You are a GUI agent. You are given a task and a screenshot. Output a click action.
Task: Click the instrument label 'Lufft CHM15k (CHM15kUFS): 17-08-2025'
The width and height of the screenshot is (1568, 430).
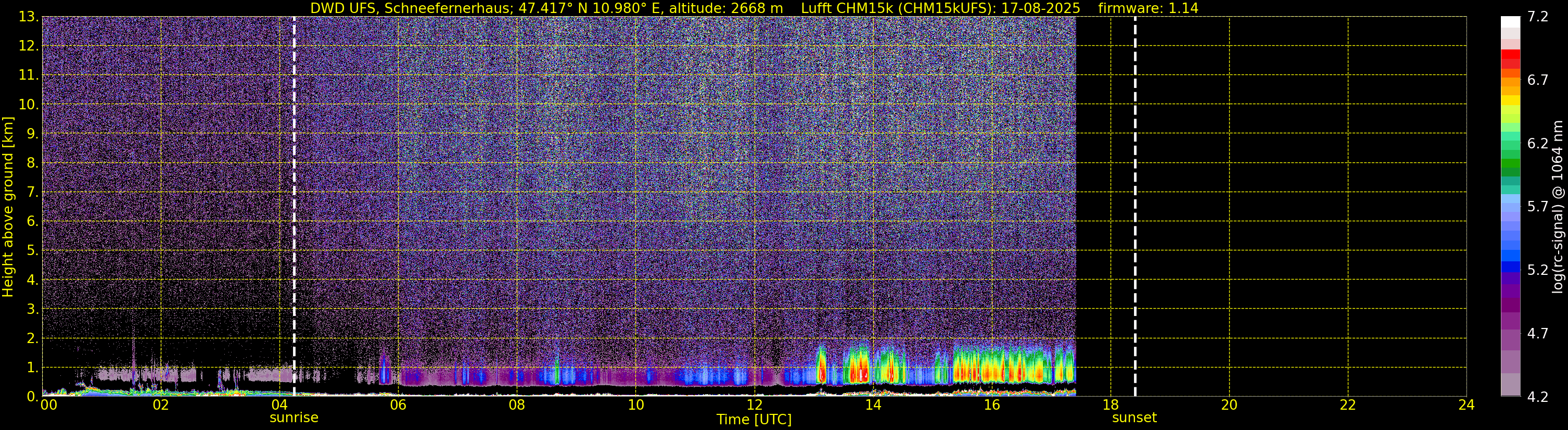coord(940,8)
